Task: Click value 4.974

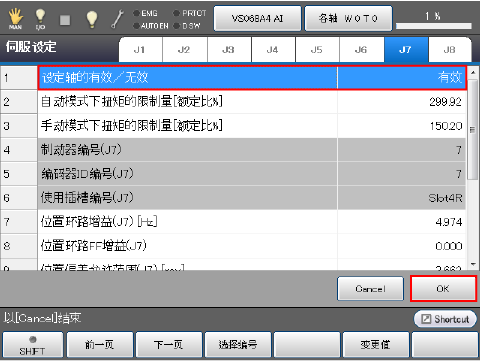Action: [x=449, y=222]
